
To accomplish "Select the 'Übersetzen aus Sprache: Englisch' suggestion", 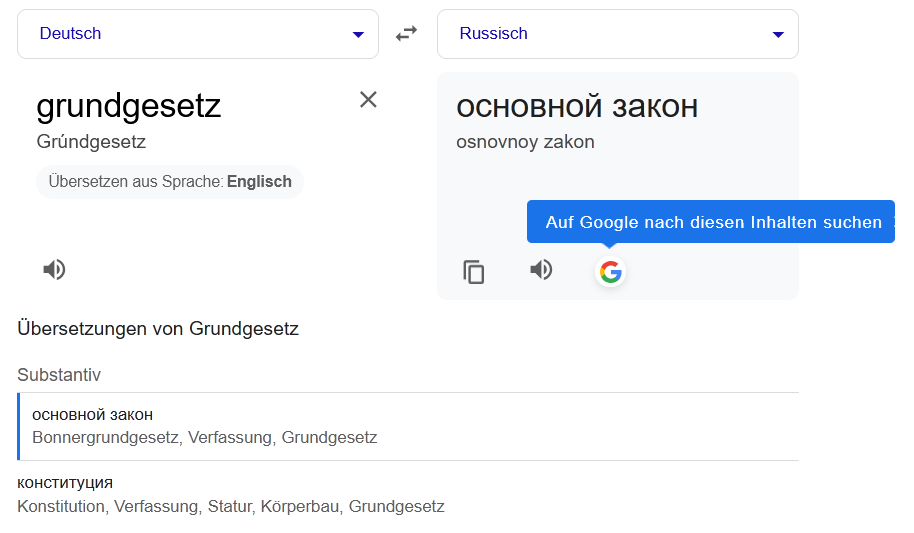I will click(x=170, y=182).
